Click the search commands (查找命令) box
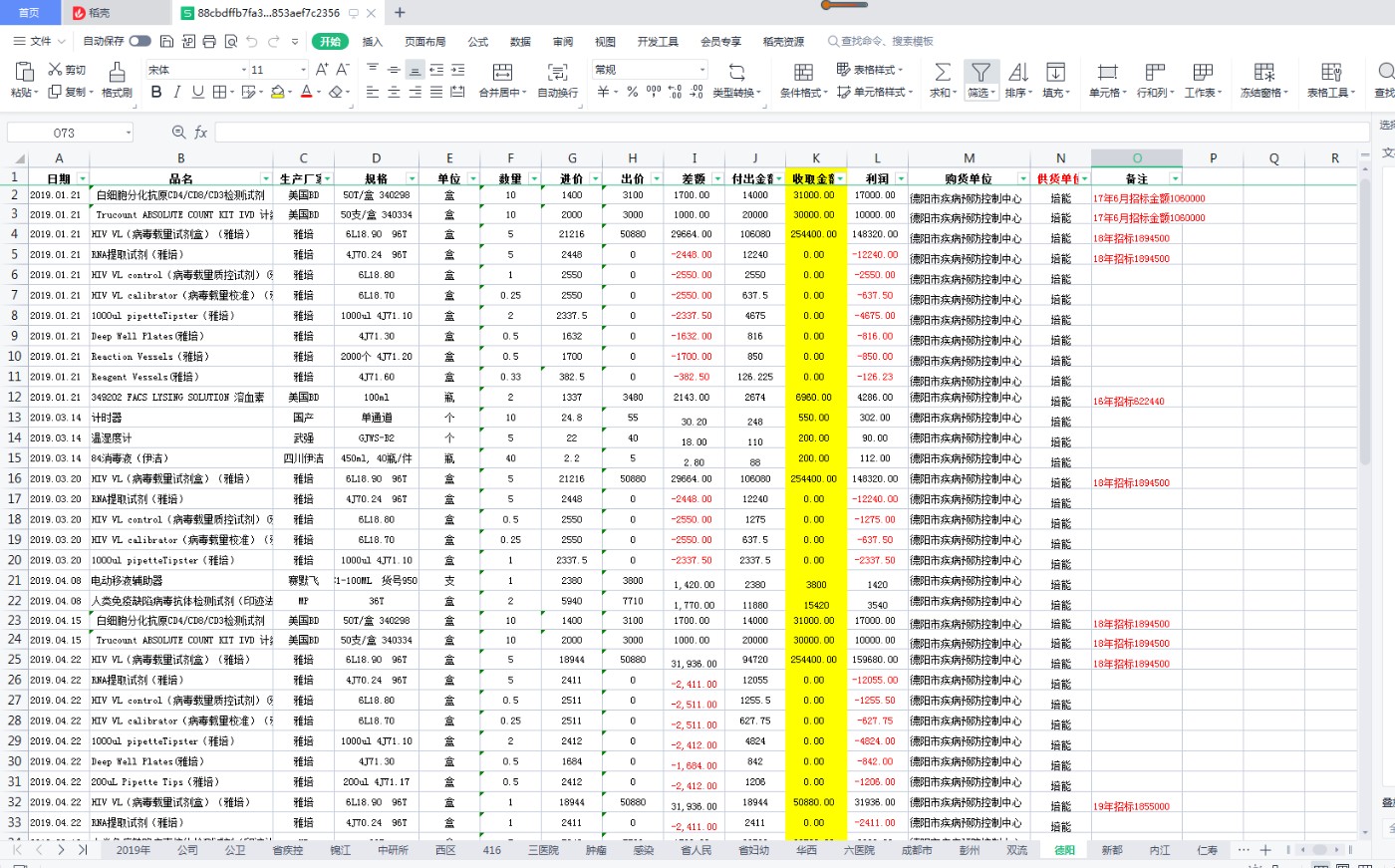Viewport: 1395px width, 868px height. tap(881, 41)
